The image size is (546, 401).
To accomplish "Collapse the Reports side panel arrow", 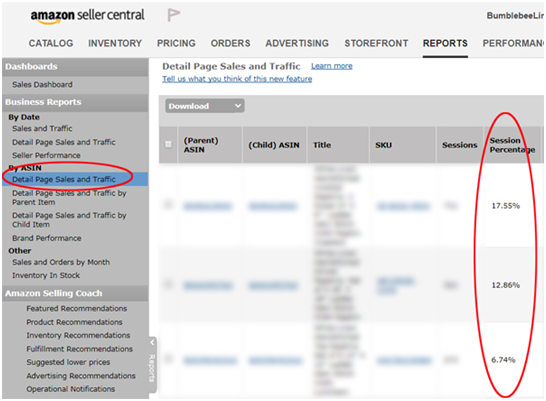I will click(152, 343).
